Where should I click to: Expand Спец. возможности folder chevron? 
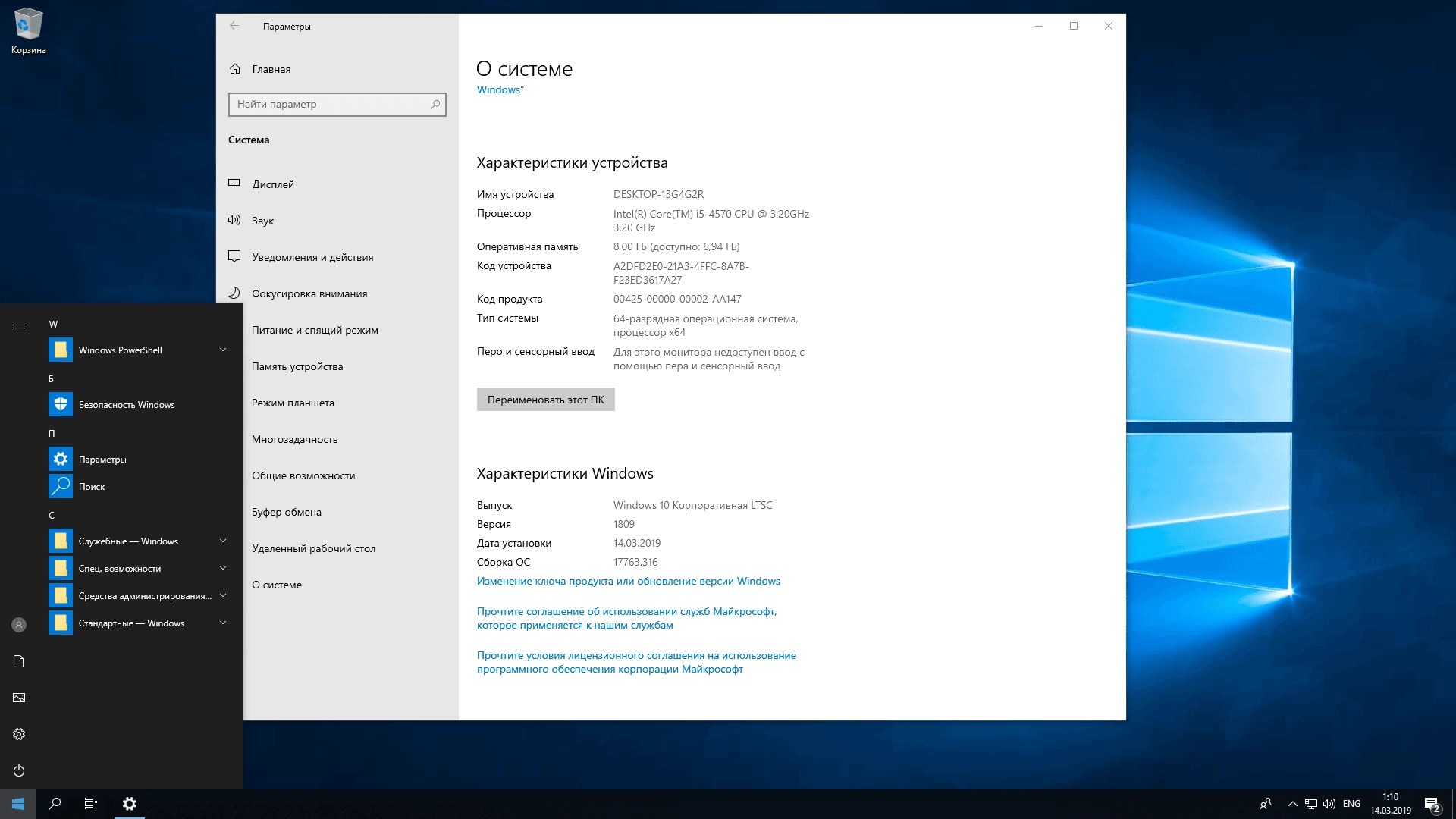click(223, 568)
